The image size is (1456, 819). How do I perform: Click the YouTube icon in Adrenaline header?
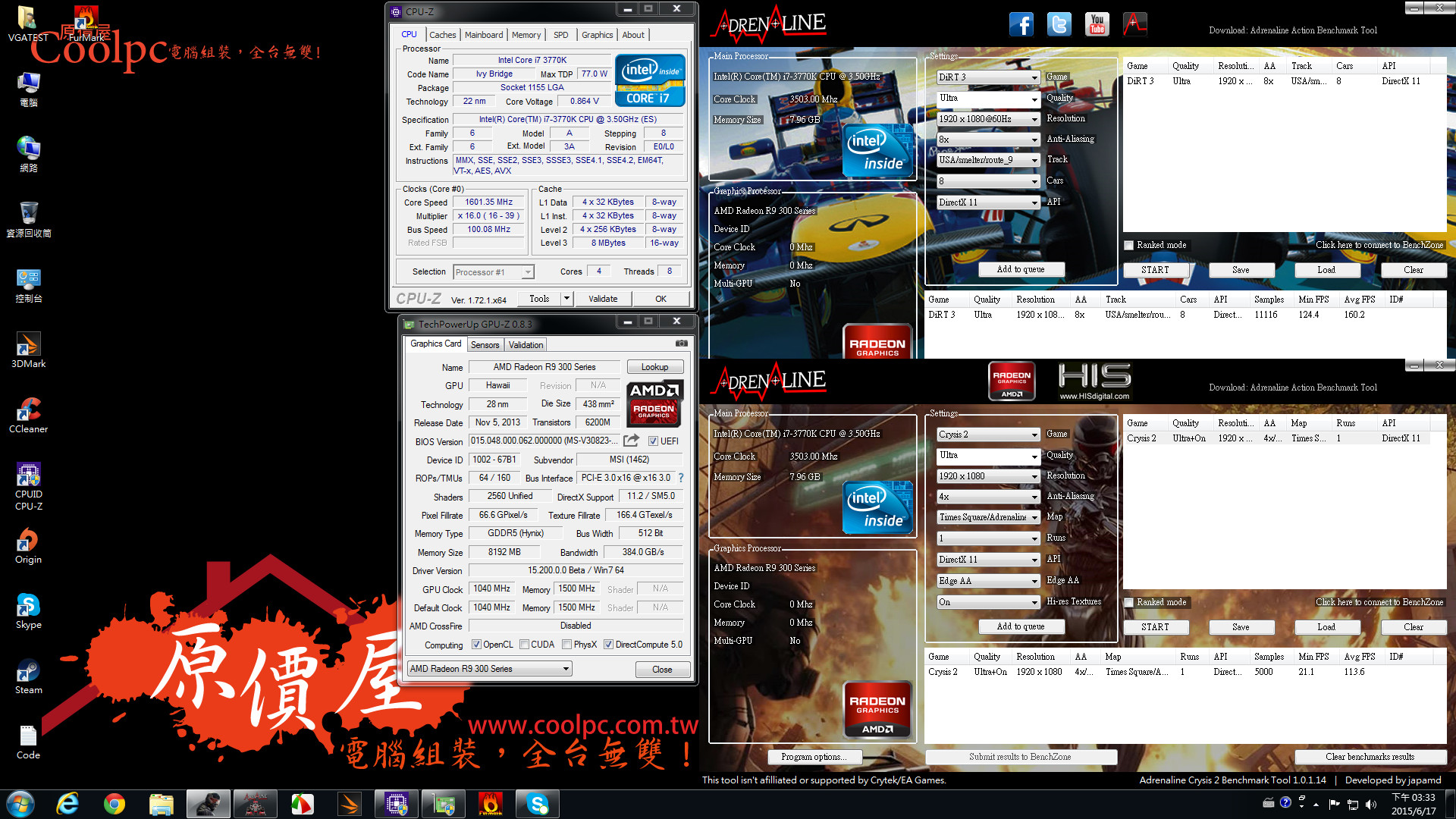1097,24
